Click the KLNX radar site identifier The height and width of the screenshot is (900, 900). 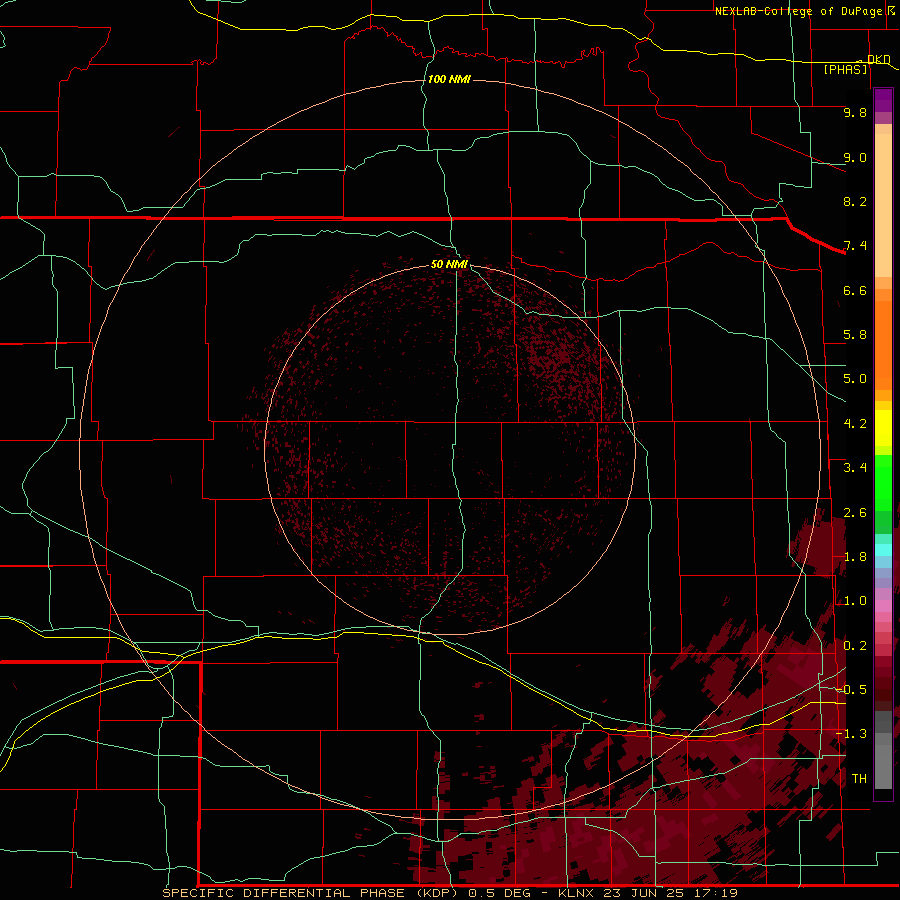[x=577, y=893]
